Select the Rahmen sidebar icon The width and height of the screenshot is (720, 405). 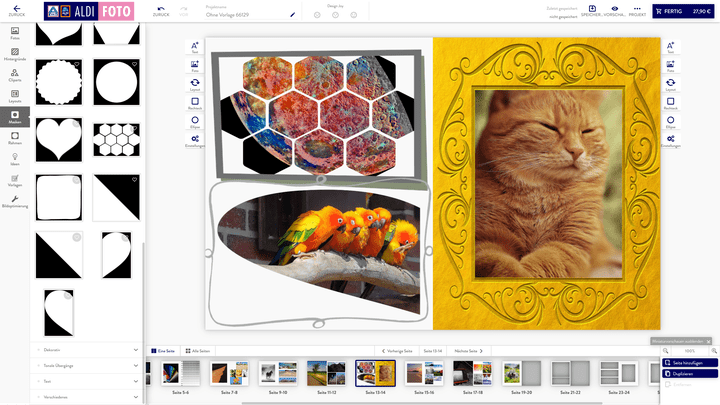[15, 140]
